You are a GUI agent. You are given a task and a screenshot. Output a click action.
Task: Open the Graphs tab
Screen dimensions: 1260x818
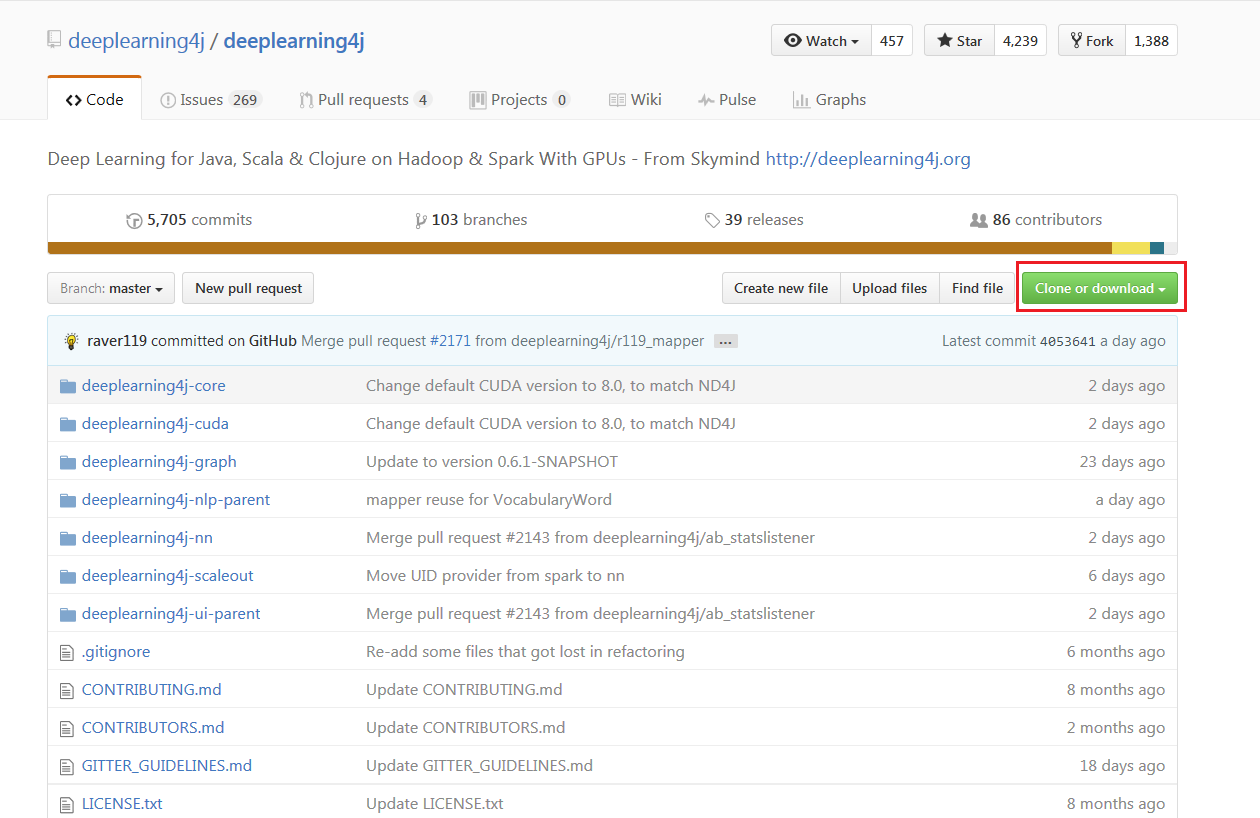coord(829,99)
